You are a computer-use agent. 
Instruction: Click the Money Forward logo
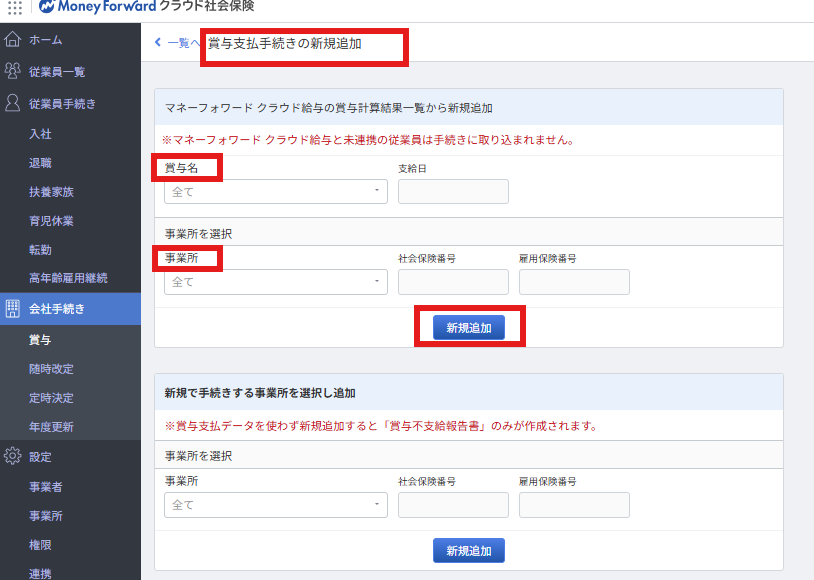point(98,7)
